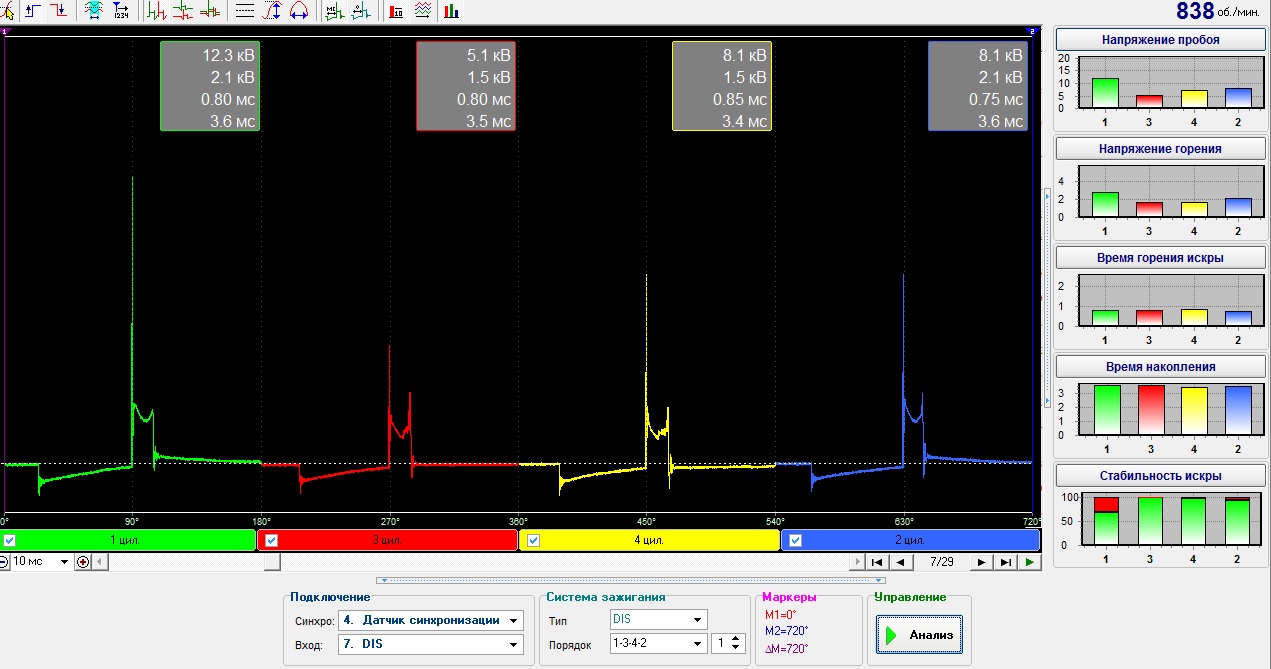Open the Напряжение пробоя panel header
The height and width of the screenshot is (669, 1271).
click(x=1160, y=40)
